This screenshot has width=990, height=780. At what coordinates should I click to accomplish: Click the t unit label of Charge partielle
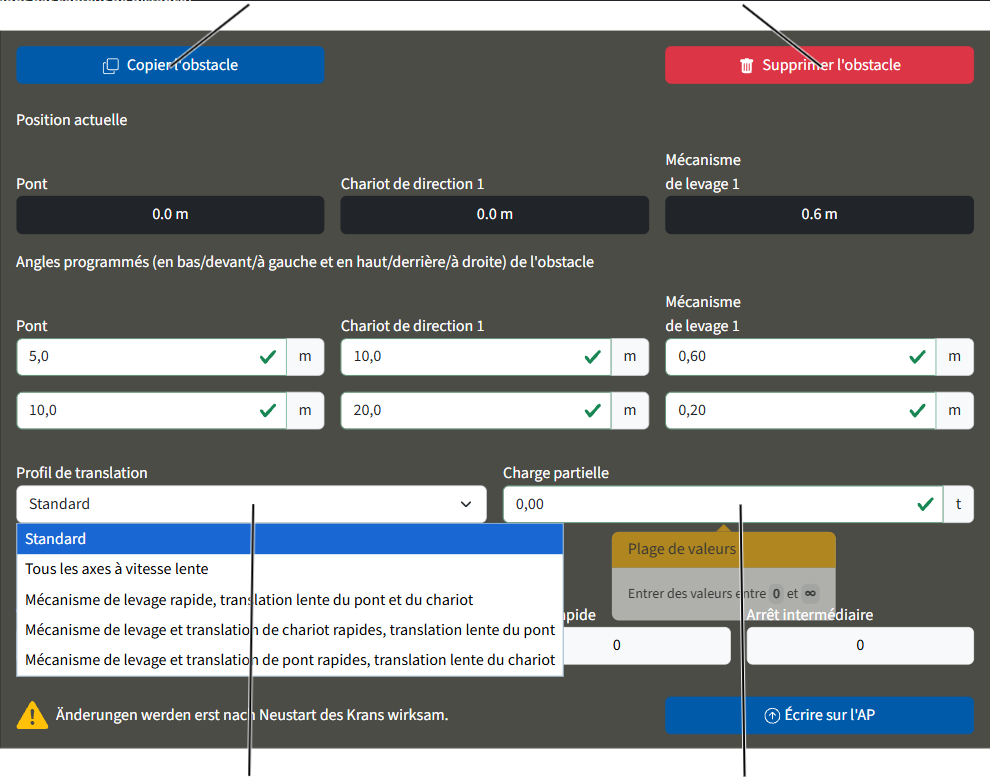[x=958, y=504]
